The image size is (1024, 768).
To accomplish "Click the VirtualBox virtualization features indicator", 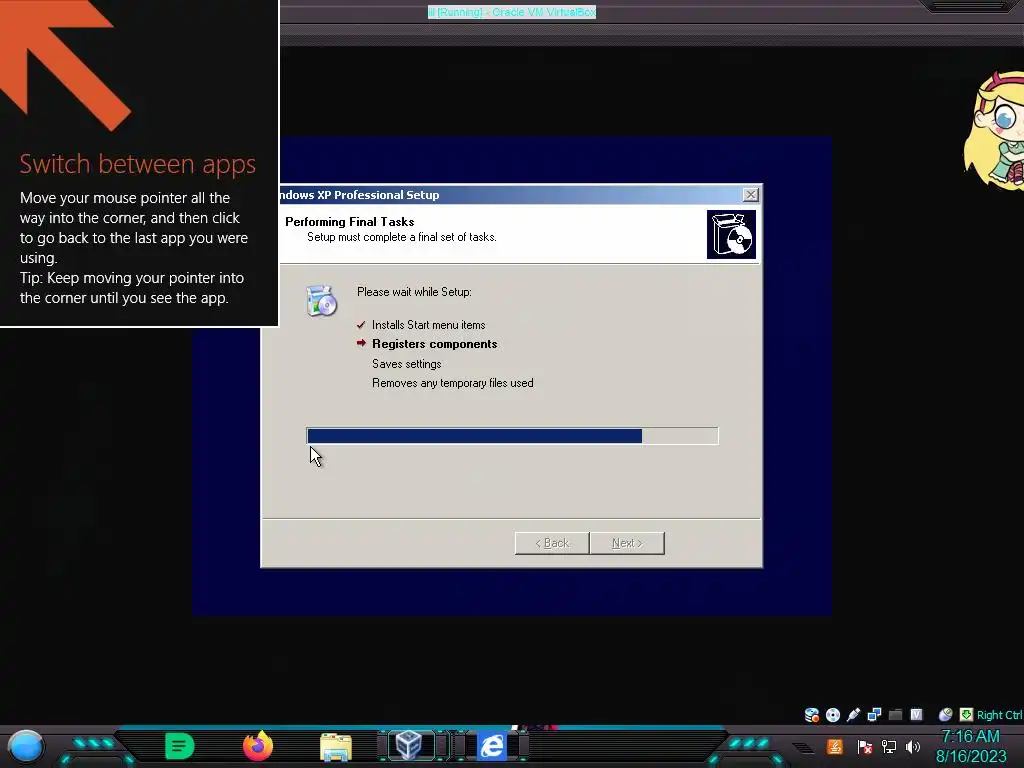I will click(x=916, y=714).
